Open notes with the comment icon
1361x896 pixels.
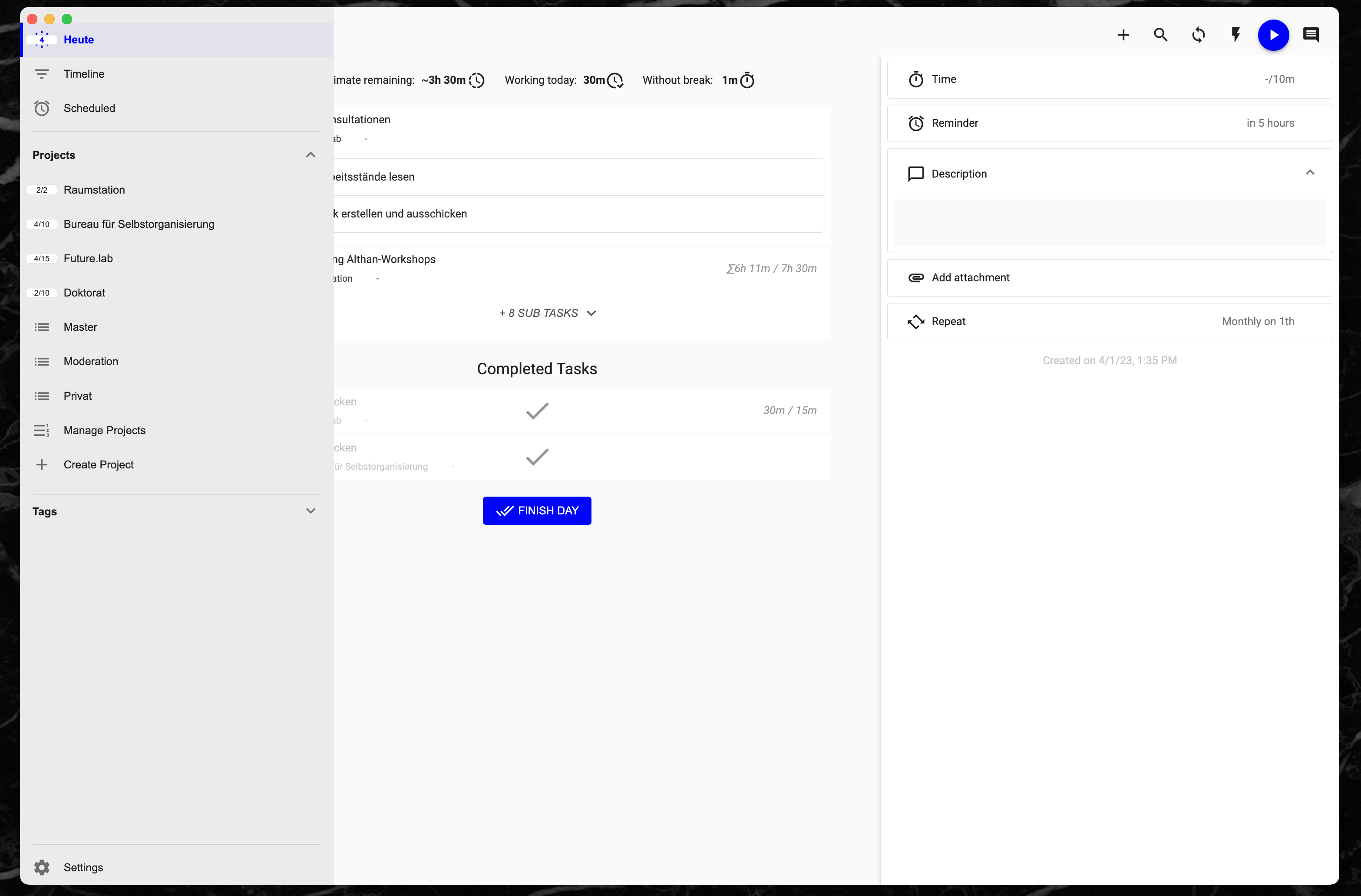(x=1311, y=35)
